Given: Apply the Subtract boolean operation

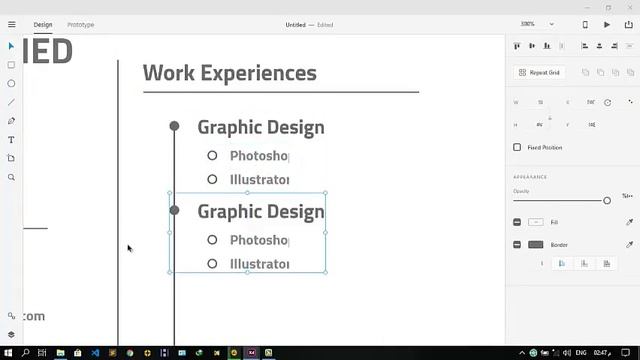Looking at the screenshot, I should tap(600, 73).
